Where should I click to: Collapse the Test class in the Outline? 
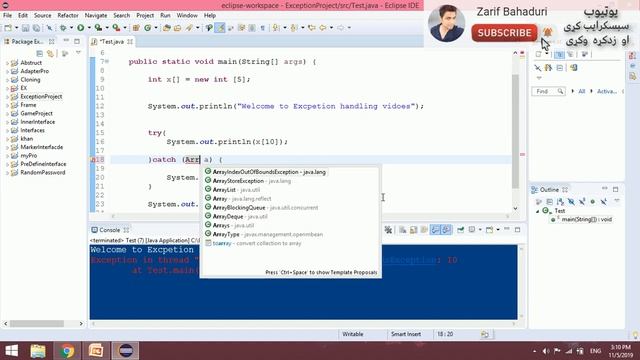[x=538, y=211]
